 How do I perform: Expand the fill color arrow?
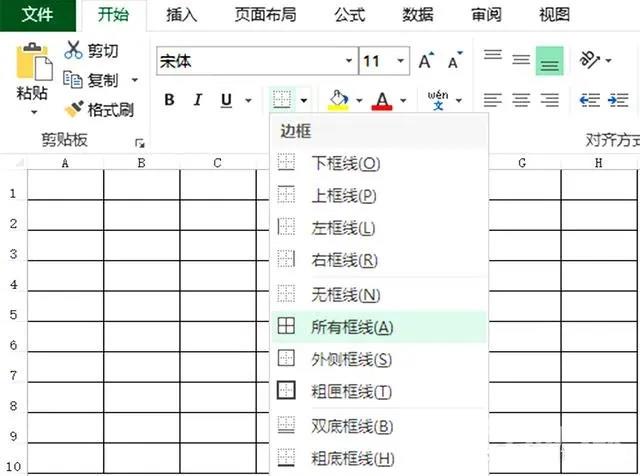(359, 100)
